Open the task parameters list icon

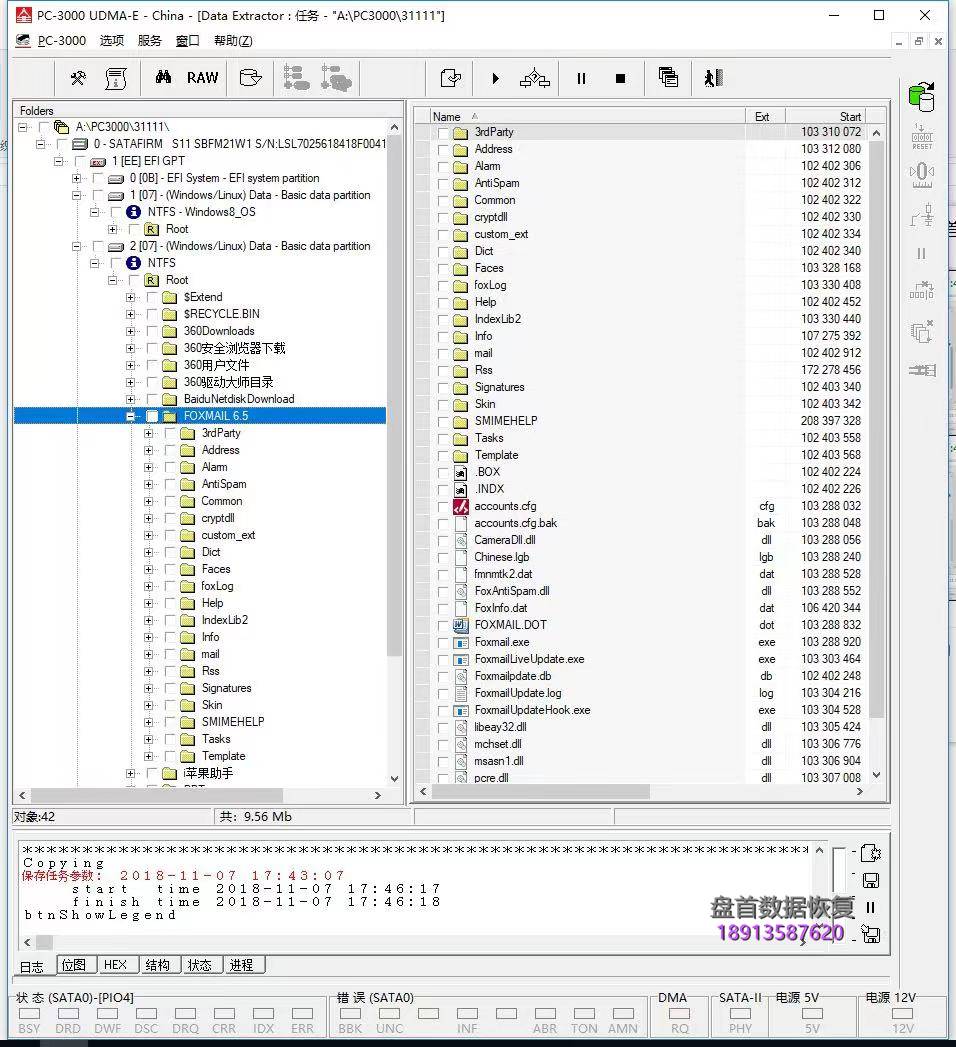coord(115,78)
